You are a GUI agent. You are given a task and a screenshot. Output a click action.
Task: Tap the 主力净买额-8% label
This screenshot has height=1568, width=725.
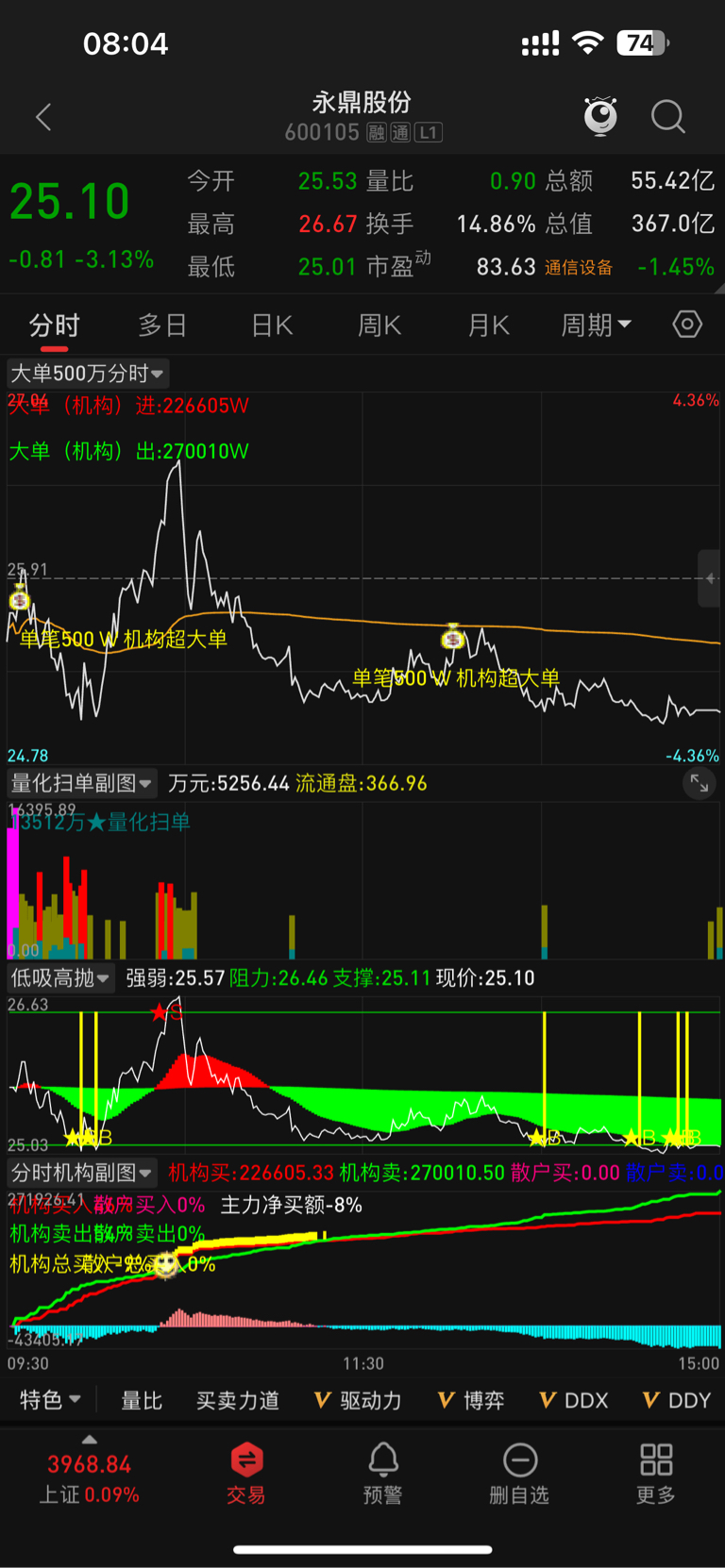291,1205
